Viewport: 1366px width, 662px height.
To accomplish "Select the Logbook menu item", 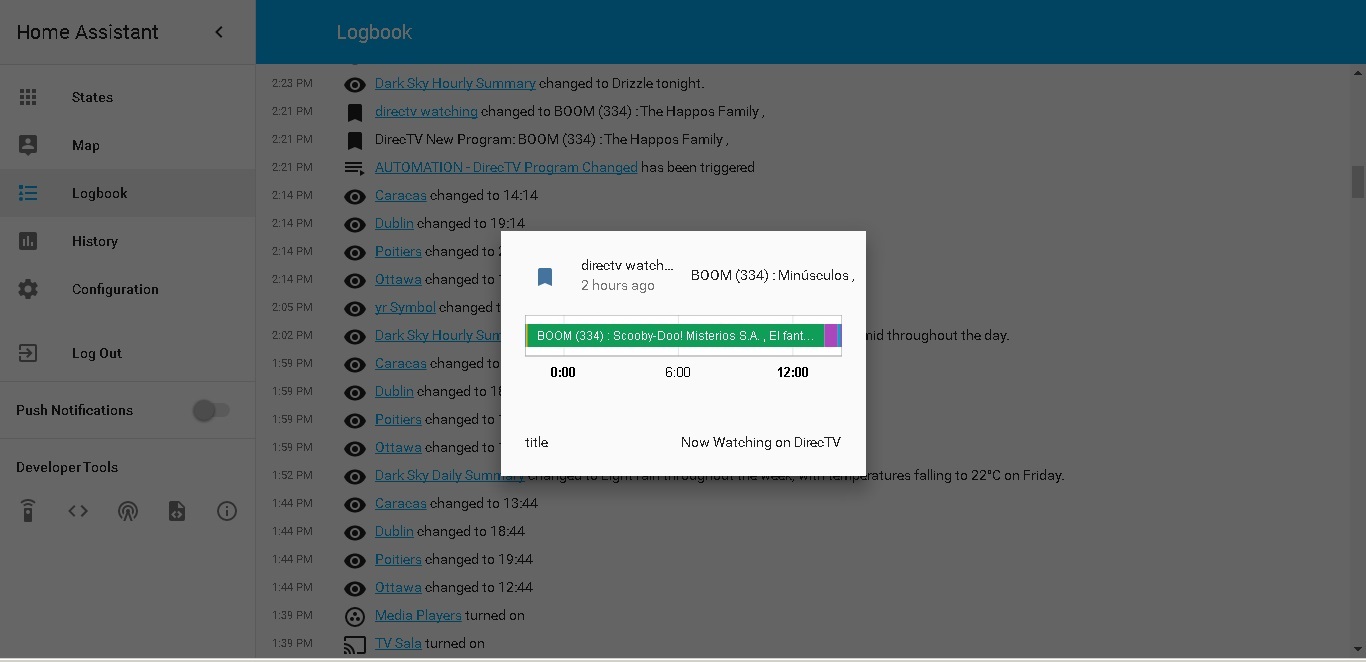I will click(99, 193).
